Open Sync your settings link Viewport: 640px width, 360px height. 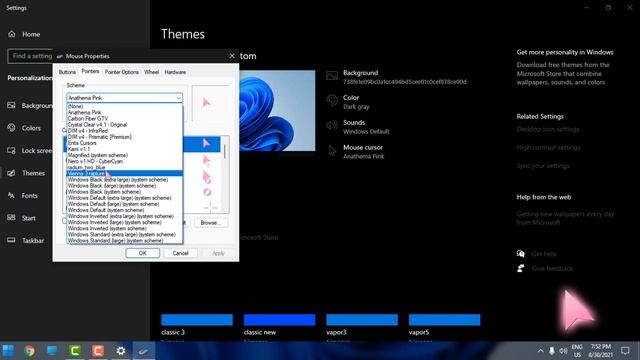coord(543,166)
